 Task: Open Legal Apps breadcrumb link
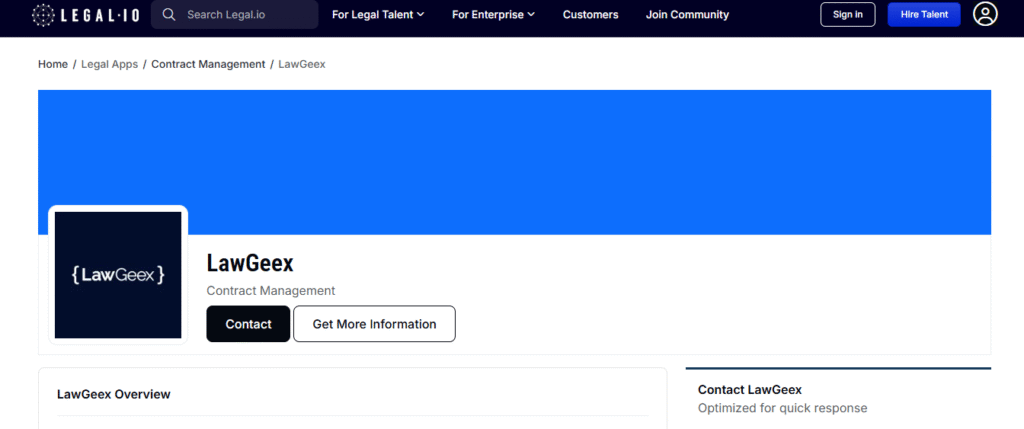tap(110, 64)
